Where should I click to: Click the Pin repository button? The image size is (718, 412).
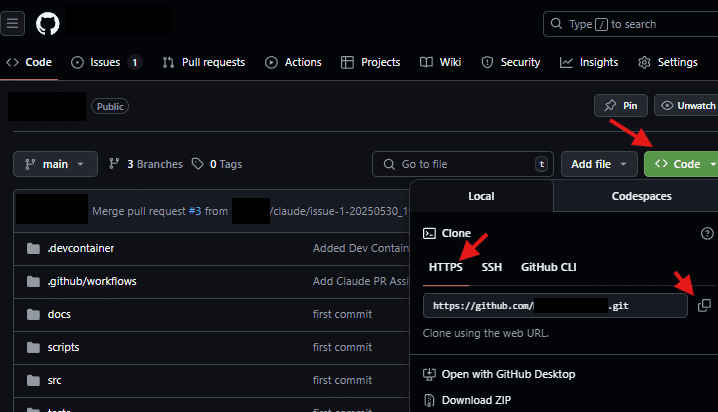(x=620, y=105)
